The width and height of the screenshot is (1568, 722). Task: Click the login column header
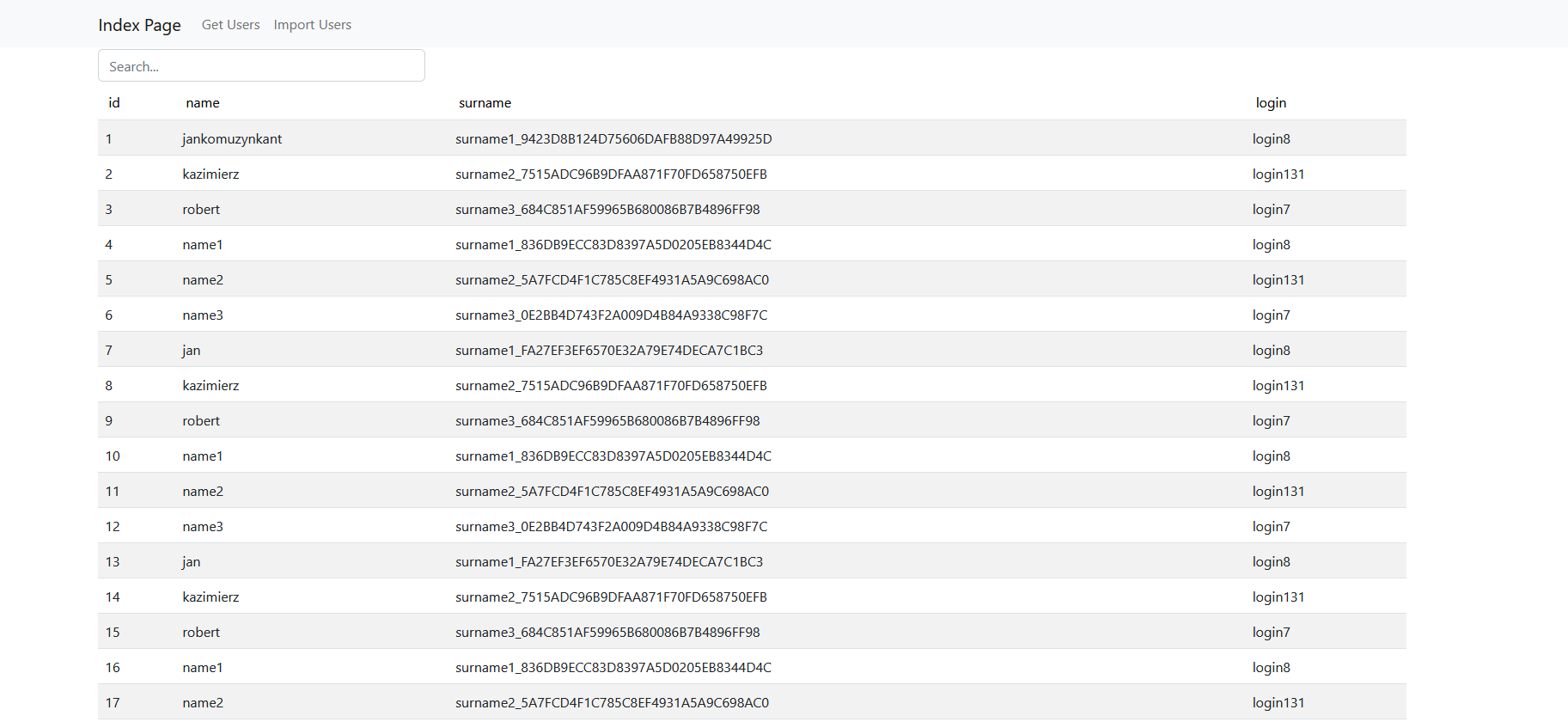coord(1271,103)
